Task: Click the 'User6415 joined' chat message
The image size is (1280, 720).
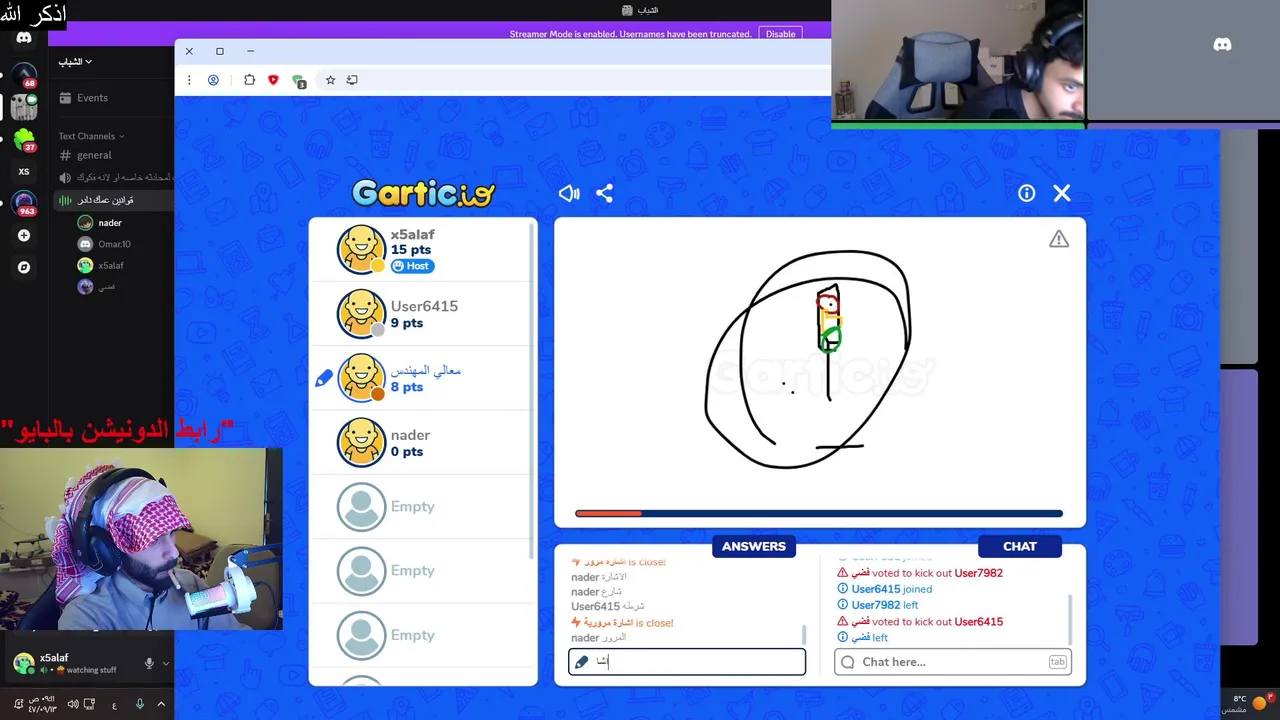Action: 884,589
